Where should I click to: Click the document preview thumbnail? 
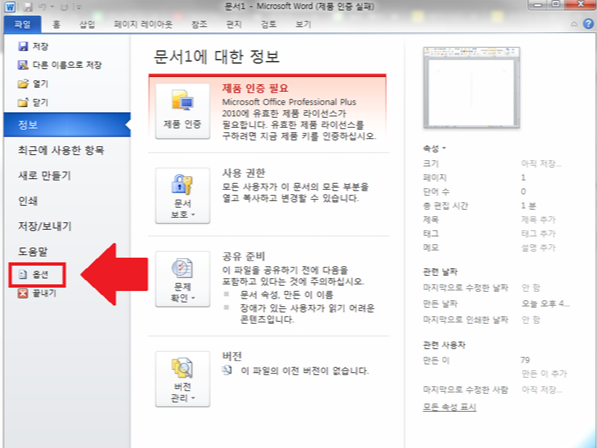point(471,88)
